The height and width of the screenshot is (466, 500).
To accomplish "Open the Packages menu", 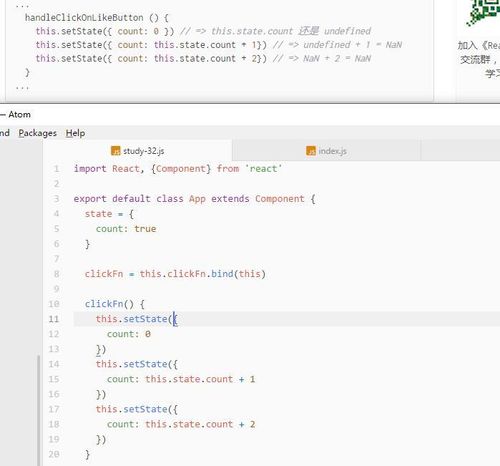I will pos(37,133).
